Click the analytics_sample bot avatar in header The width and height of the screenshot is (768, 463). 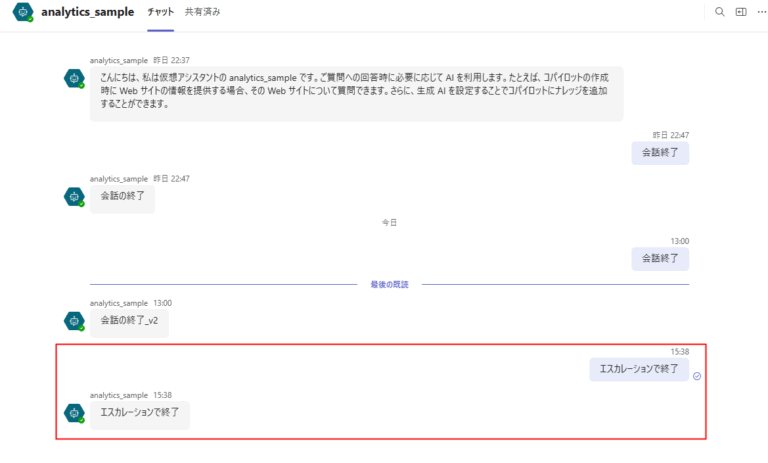tap(22, 13)
